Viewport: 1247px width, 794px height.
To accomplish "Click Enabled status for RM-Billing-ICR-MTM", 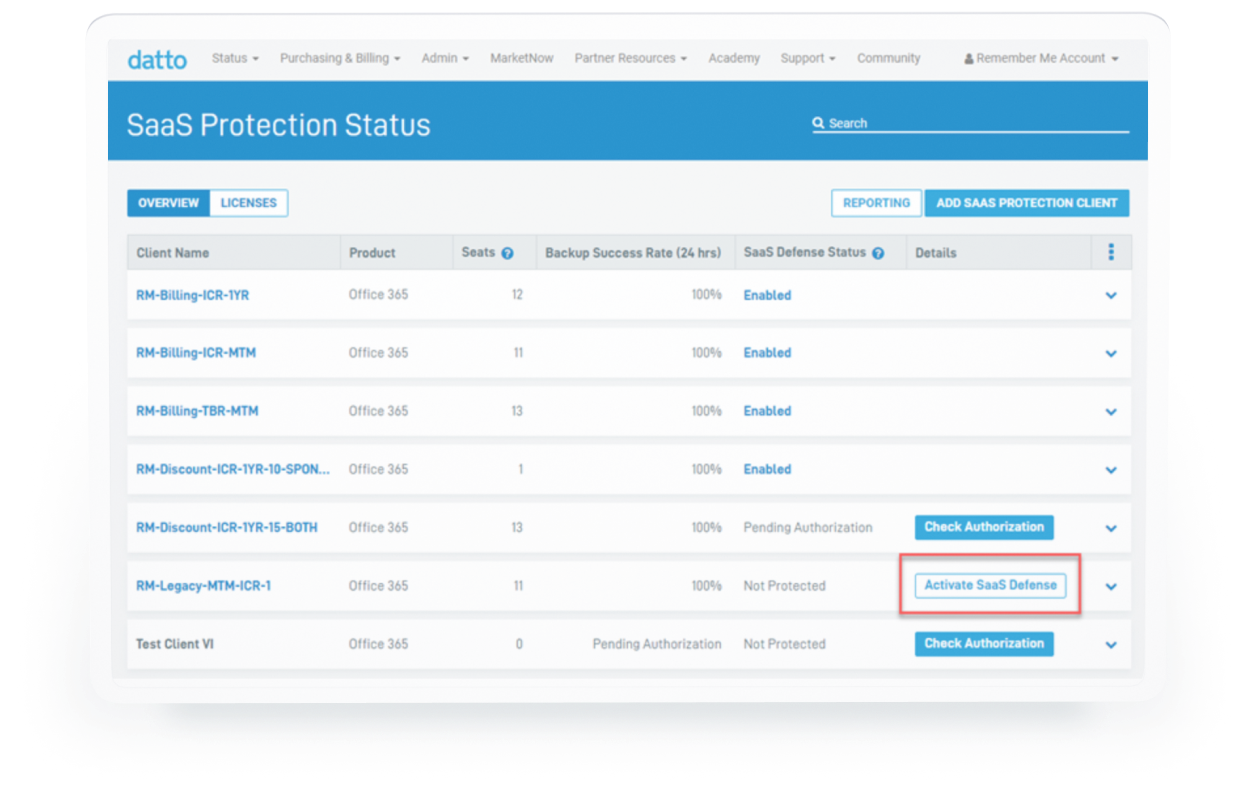I will [767, 353].
